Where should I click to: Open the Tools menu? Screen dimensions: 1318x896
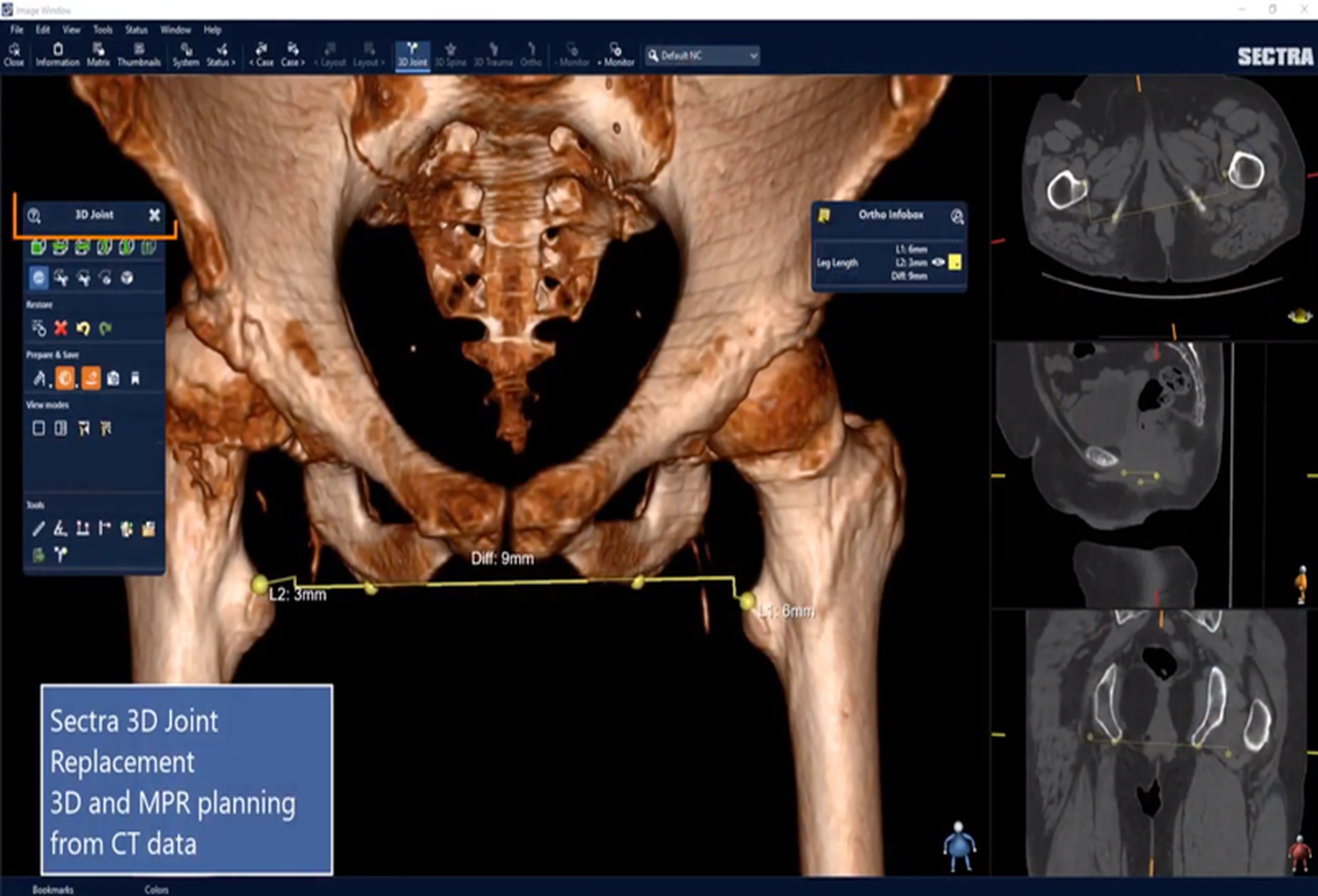[103, 30]
